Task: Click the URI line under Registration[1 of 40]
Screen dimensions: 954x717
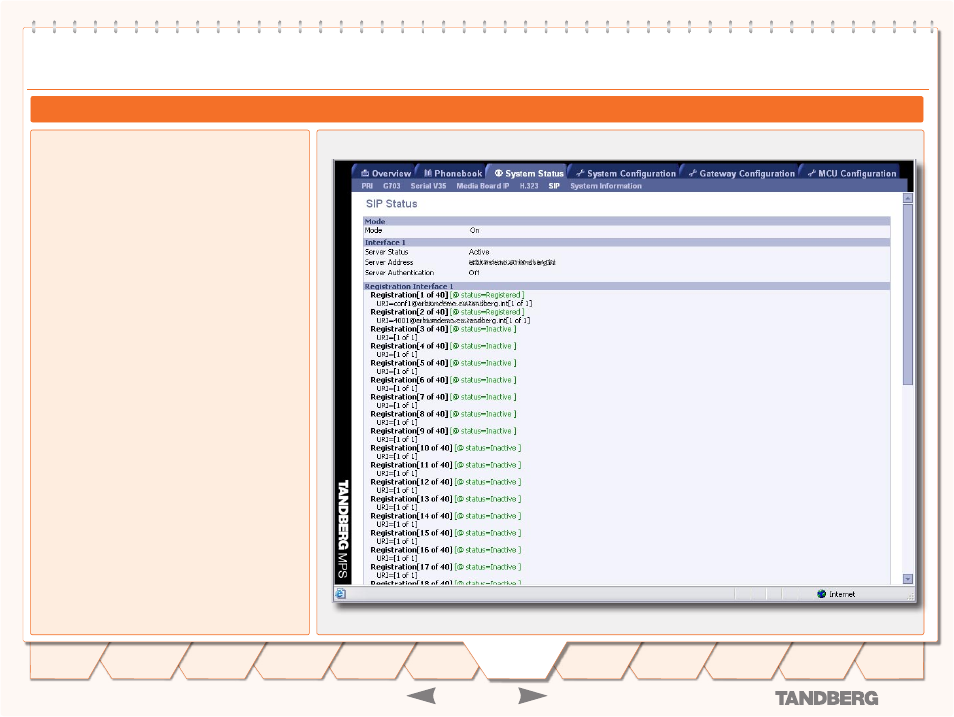Action: point(454,304)
